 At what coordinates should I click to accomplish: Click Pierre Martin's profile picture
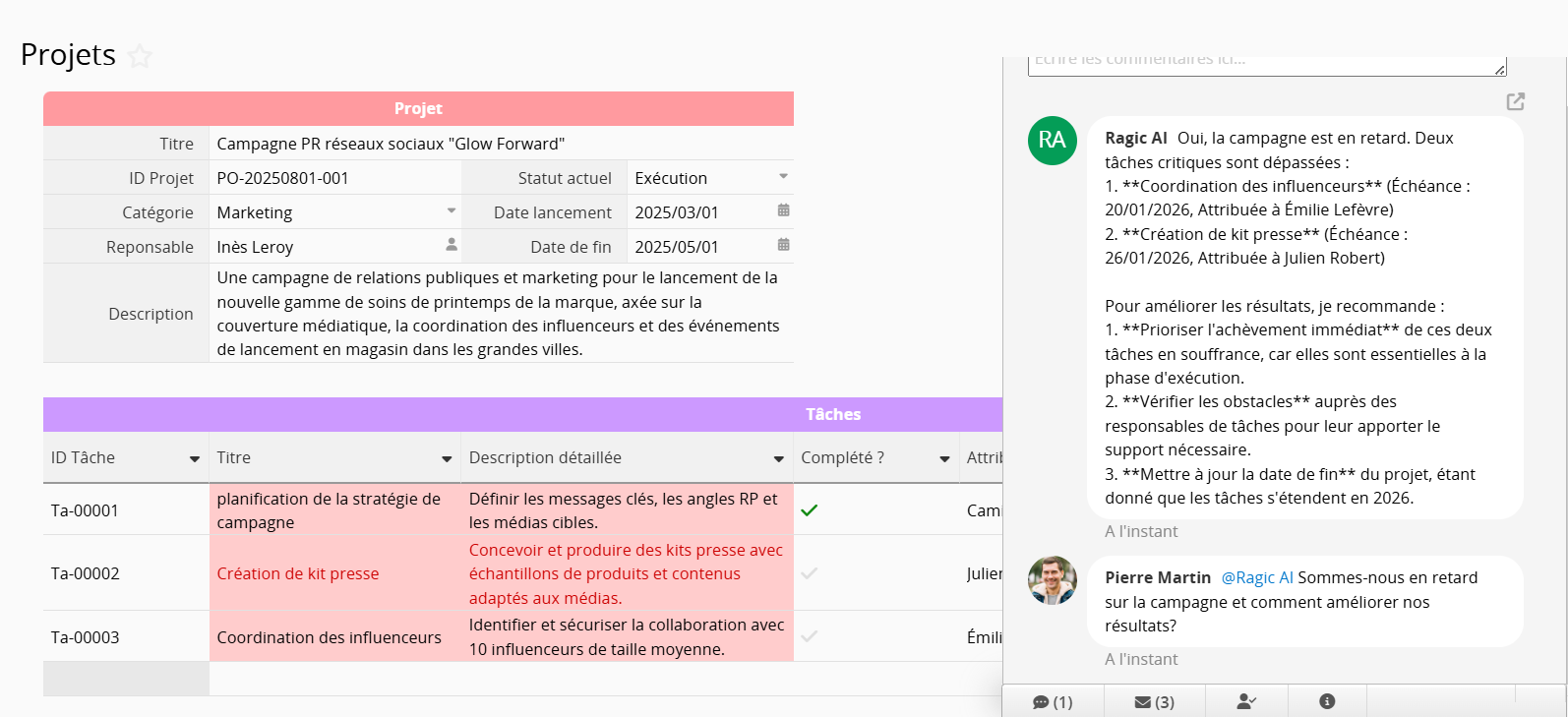(1053, 580)
